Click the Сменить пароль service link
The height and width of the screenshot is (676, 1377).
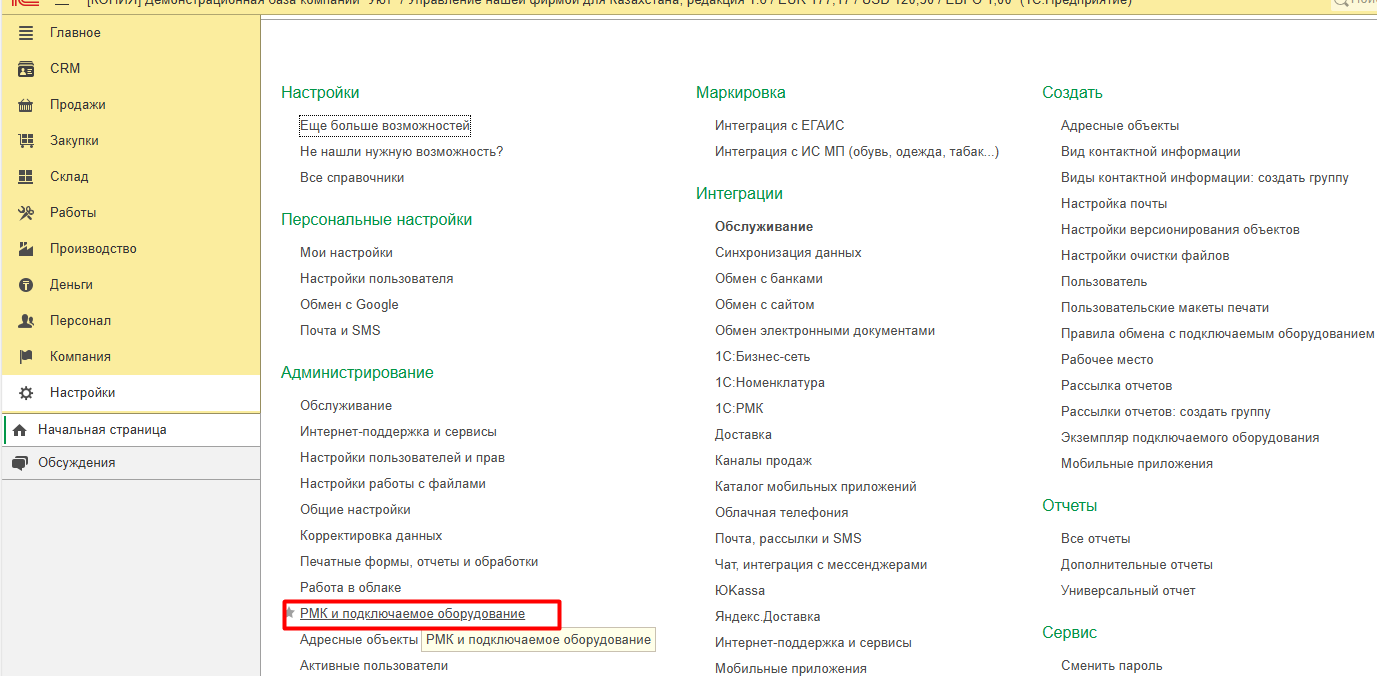click(x=1111, y=666)
